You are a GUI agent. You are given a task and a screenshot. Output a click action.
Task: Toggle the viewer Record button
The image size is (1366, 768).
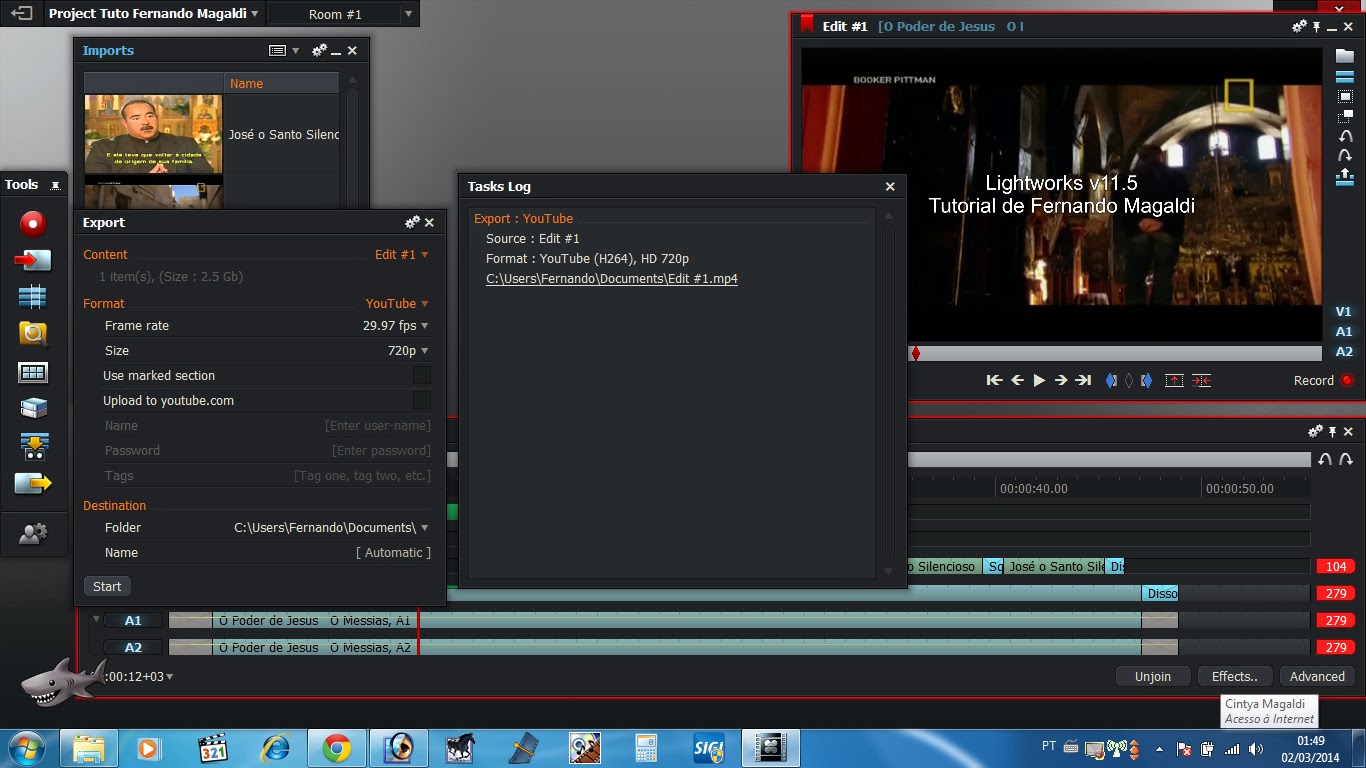pos(1347,380)
